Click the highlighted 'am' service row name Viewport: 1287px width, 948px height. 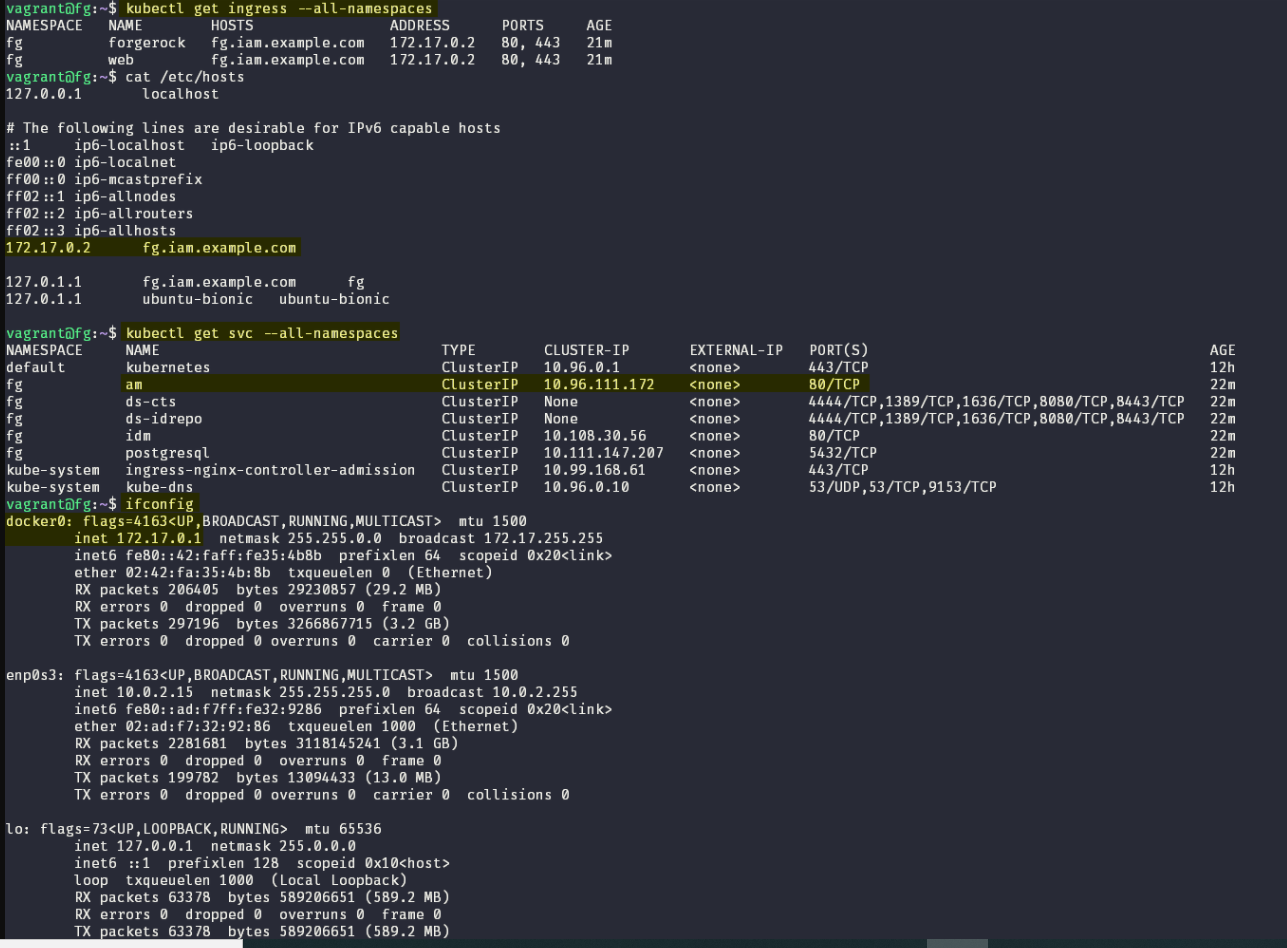tap(134, 384)
